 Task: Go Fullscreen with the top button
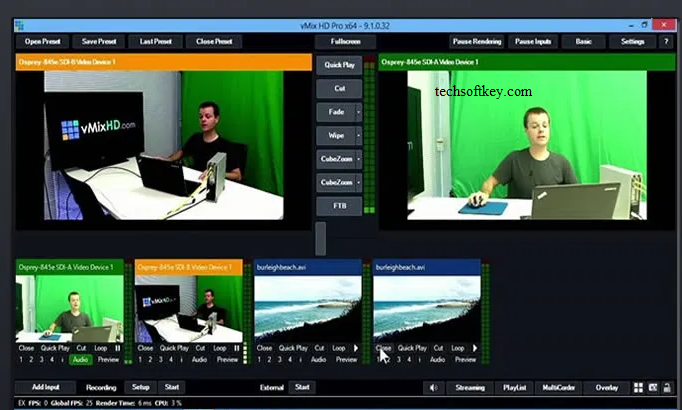coord(345,42)
